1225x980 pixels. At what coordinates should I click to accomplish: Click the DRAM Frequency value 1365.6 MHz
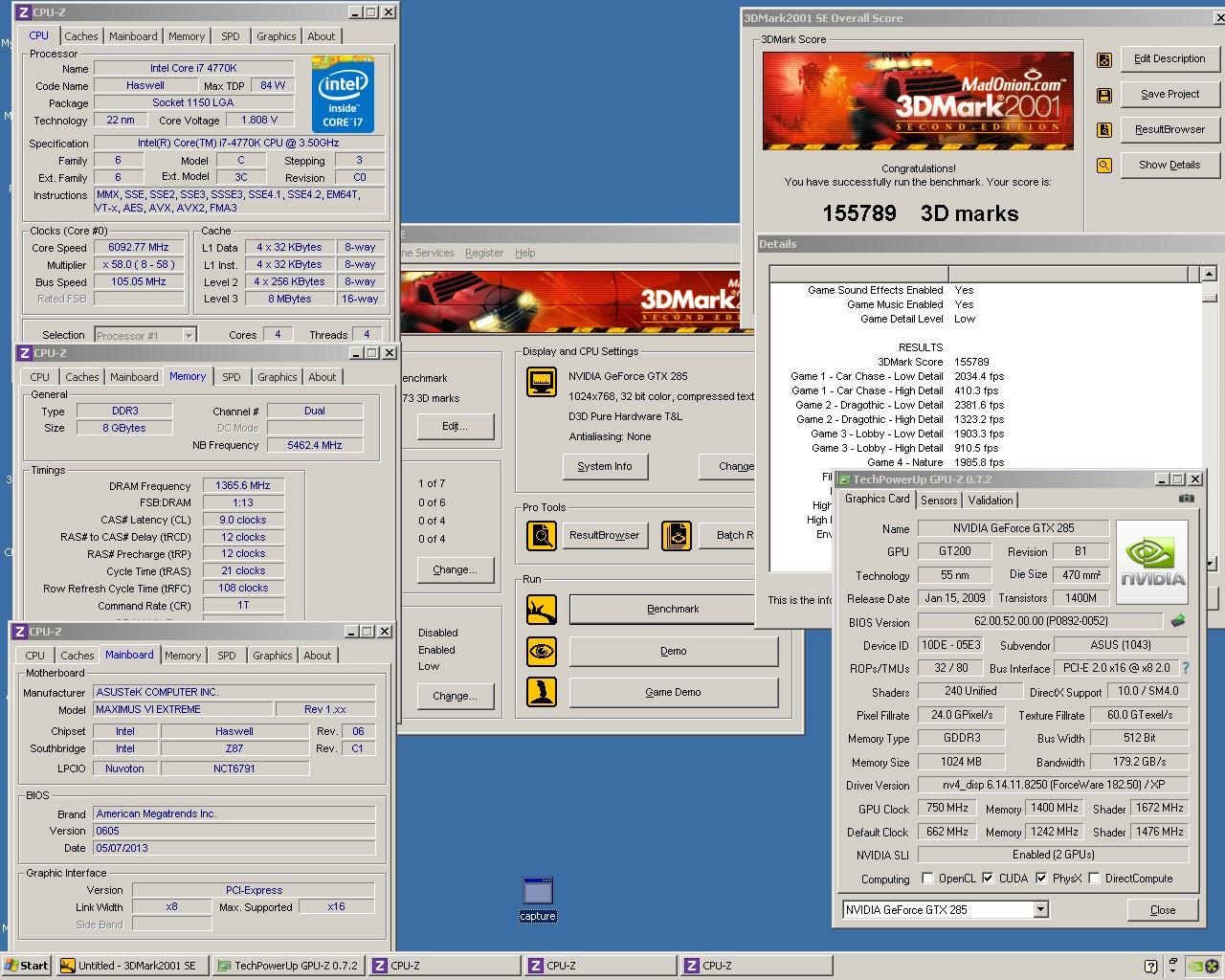pos(243,485)
